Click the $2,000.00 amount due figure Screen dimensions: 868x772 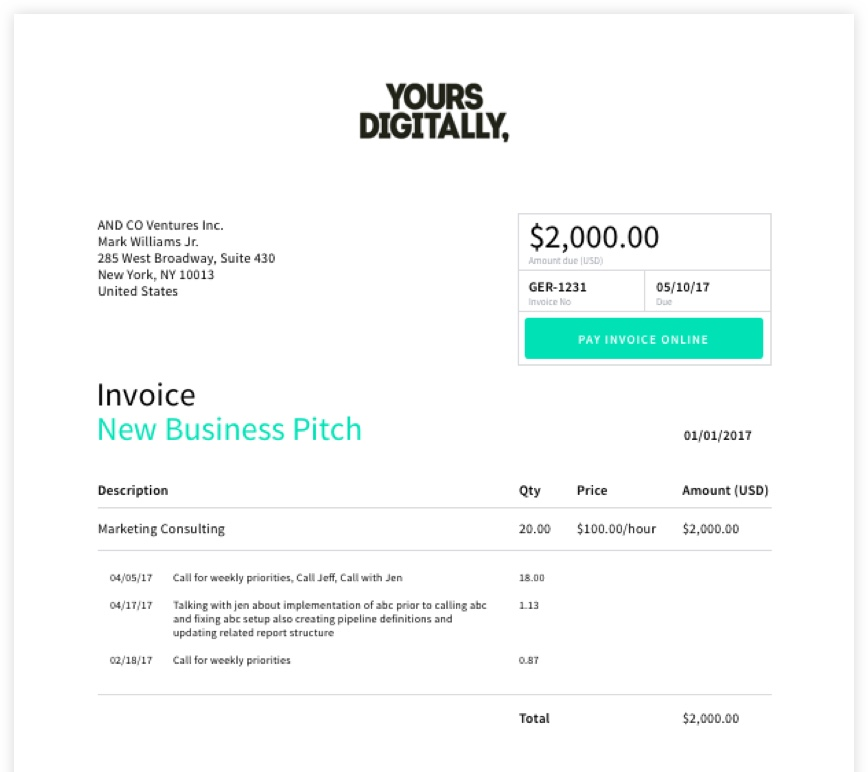tap(594, 237)
